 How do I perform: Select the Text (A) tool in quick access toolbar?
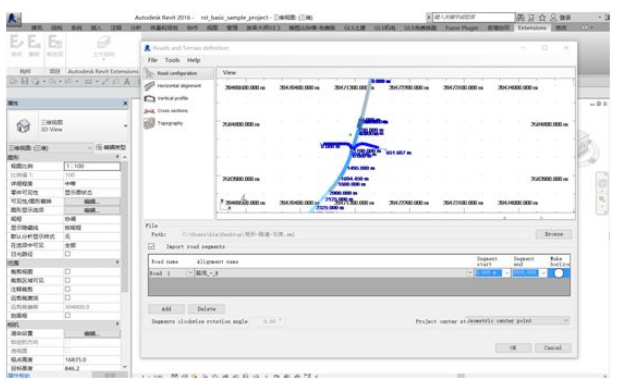coord(127,82)
